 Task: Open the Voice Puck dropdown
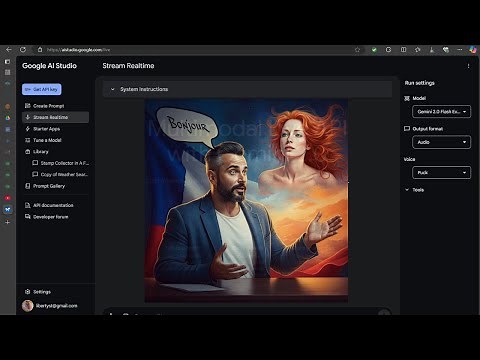[x=441, y=172]
